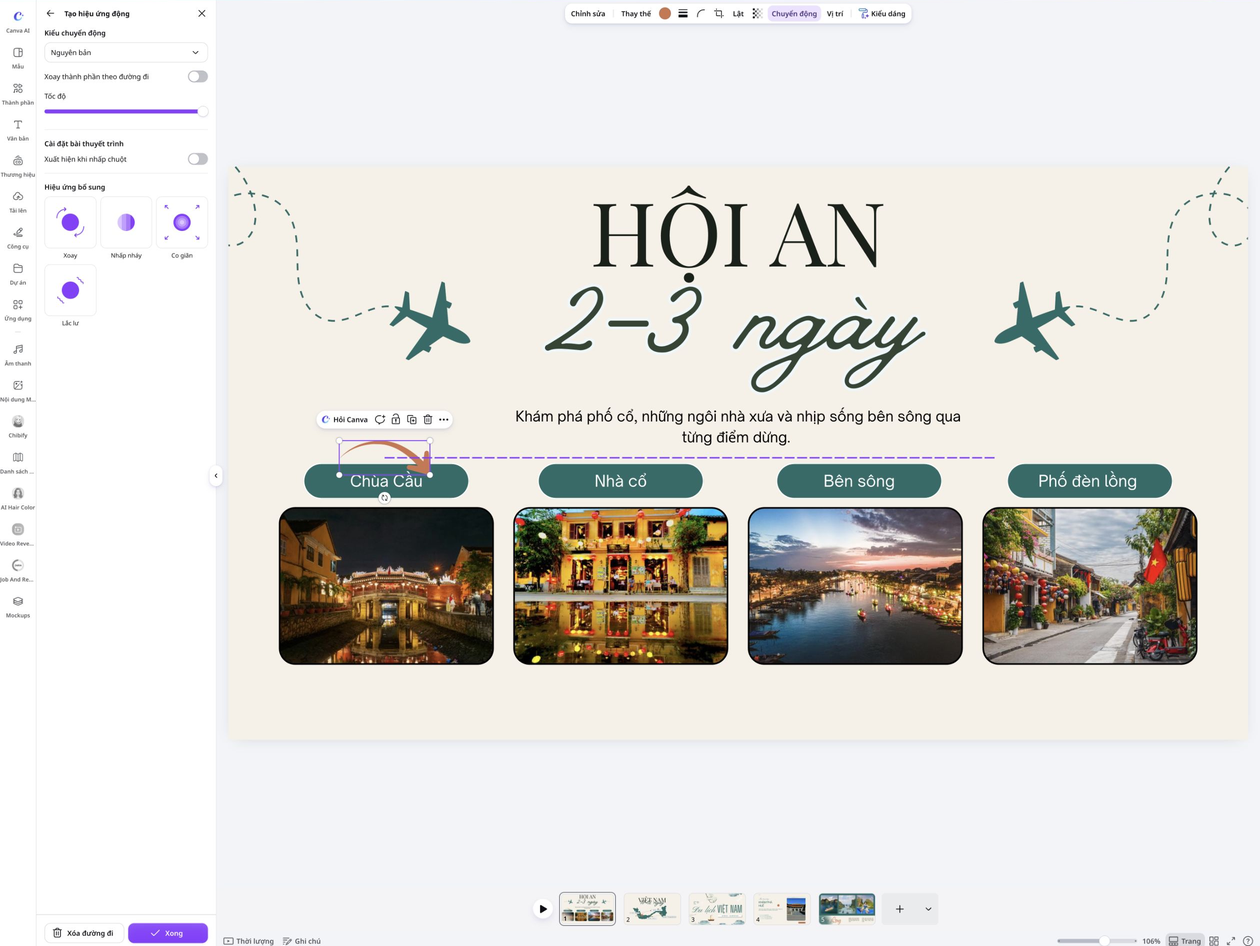Toggle Xoay thành phần theo đường đi

198,76
